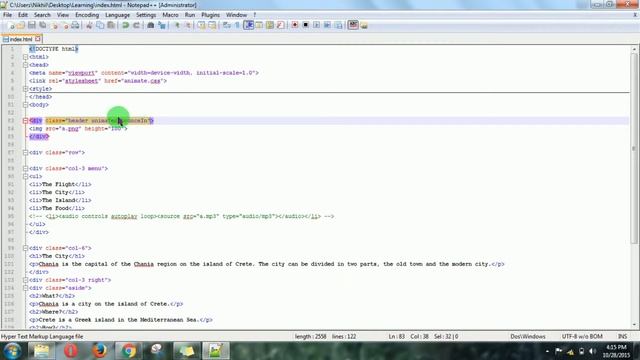This screenshot has height=360, width=640.
Task: Click the Print toolbar icon
Action: tap(76, 25)
